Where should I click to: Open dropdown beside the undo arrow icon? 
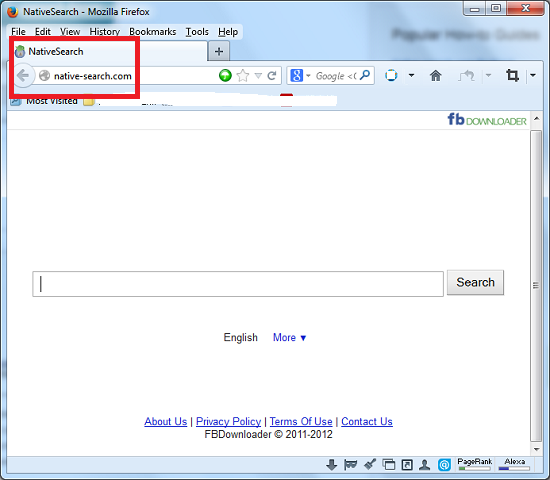point(488,75)
